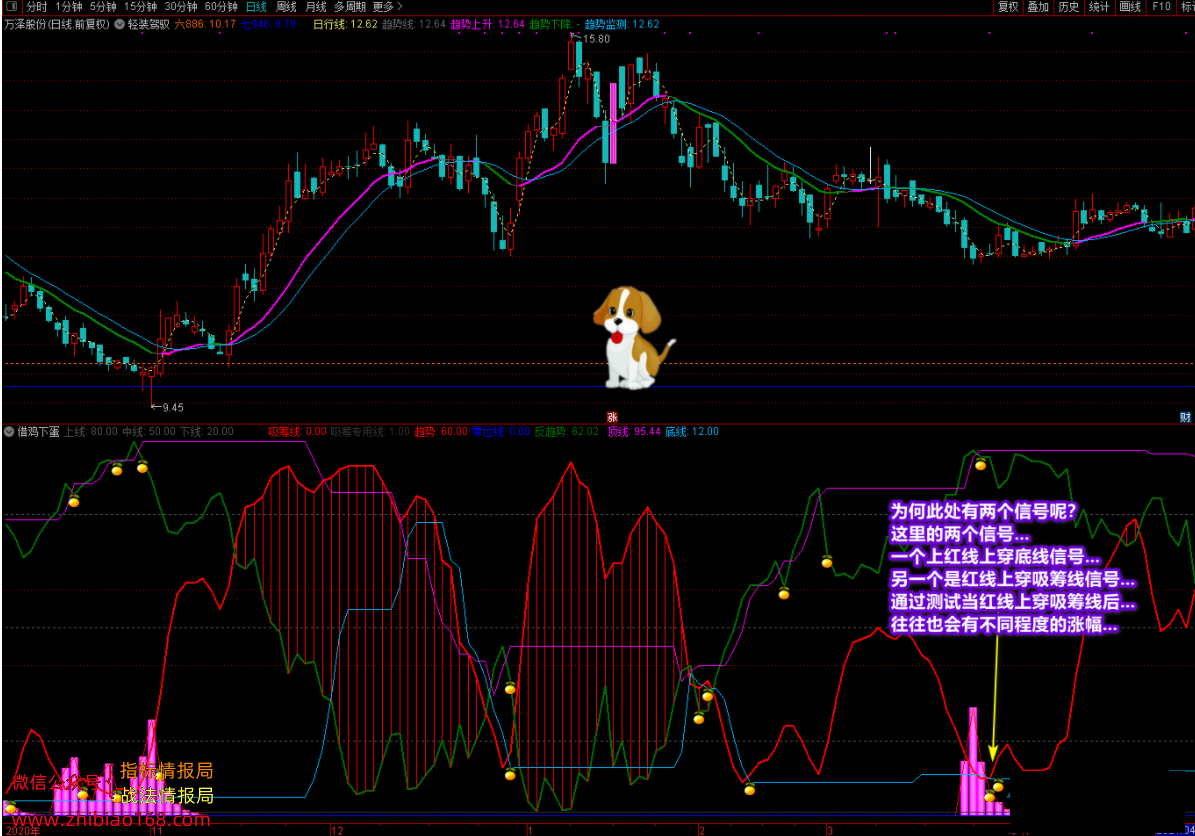The height and width of the screenshot is (836, 1195).
Task: Open 多周期 multi-period view
Action: pos(350,7)
